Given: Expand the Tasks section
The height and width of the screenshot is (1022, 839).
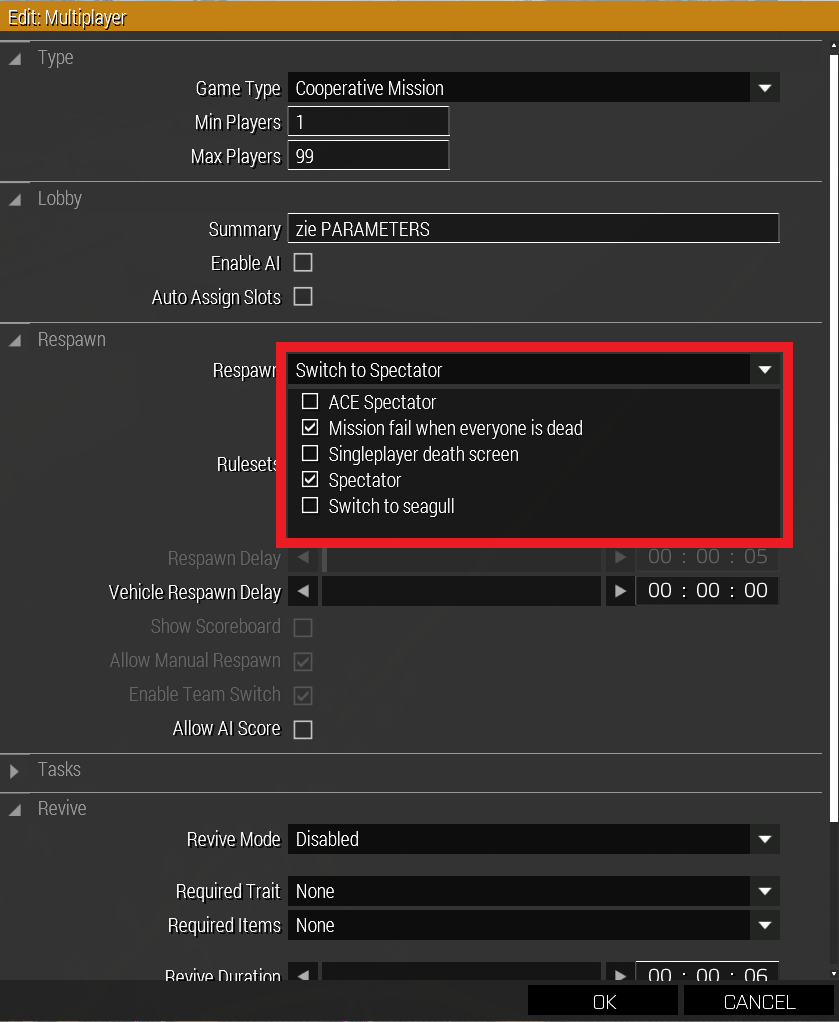Looking at the screenshot, I should coord(14,771).
